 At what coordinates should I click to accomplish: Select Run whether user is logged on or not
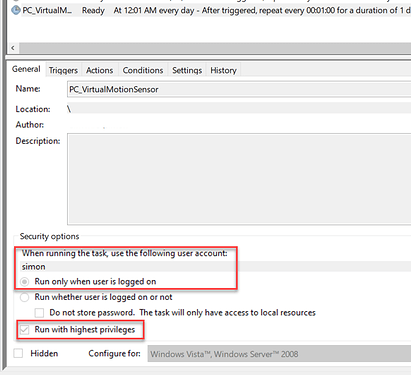(x=24, y=297)
